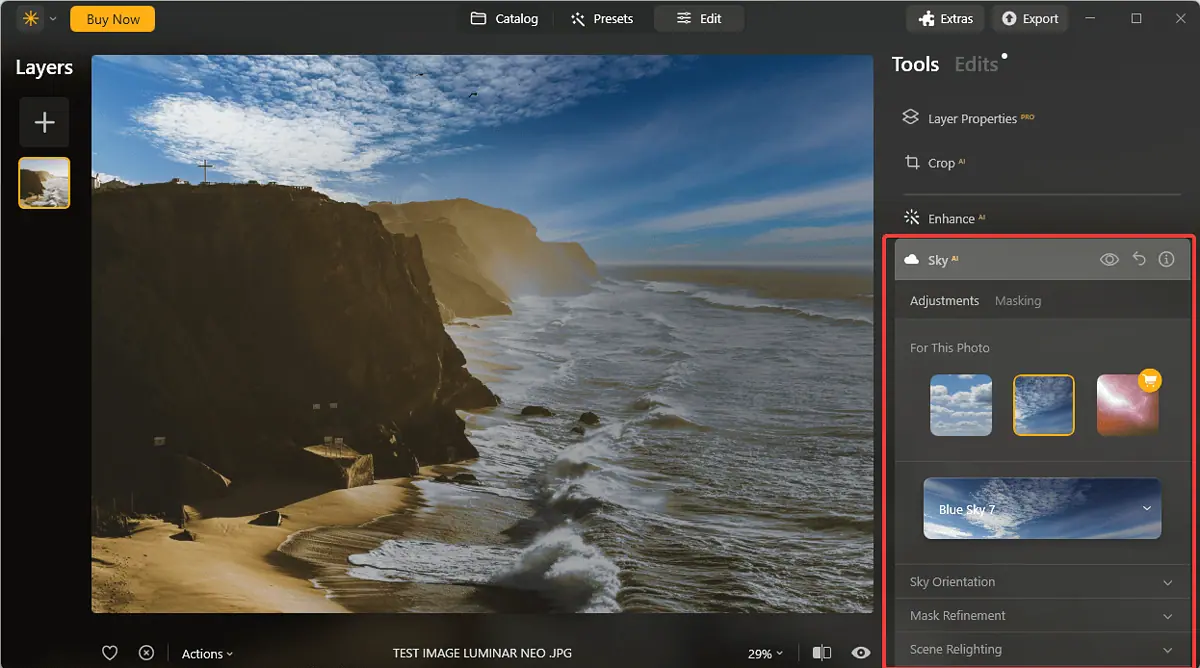This screenshot has width=1200, height=668.
Task: Toggle before/after compare view icon
Action: [822, 653]
